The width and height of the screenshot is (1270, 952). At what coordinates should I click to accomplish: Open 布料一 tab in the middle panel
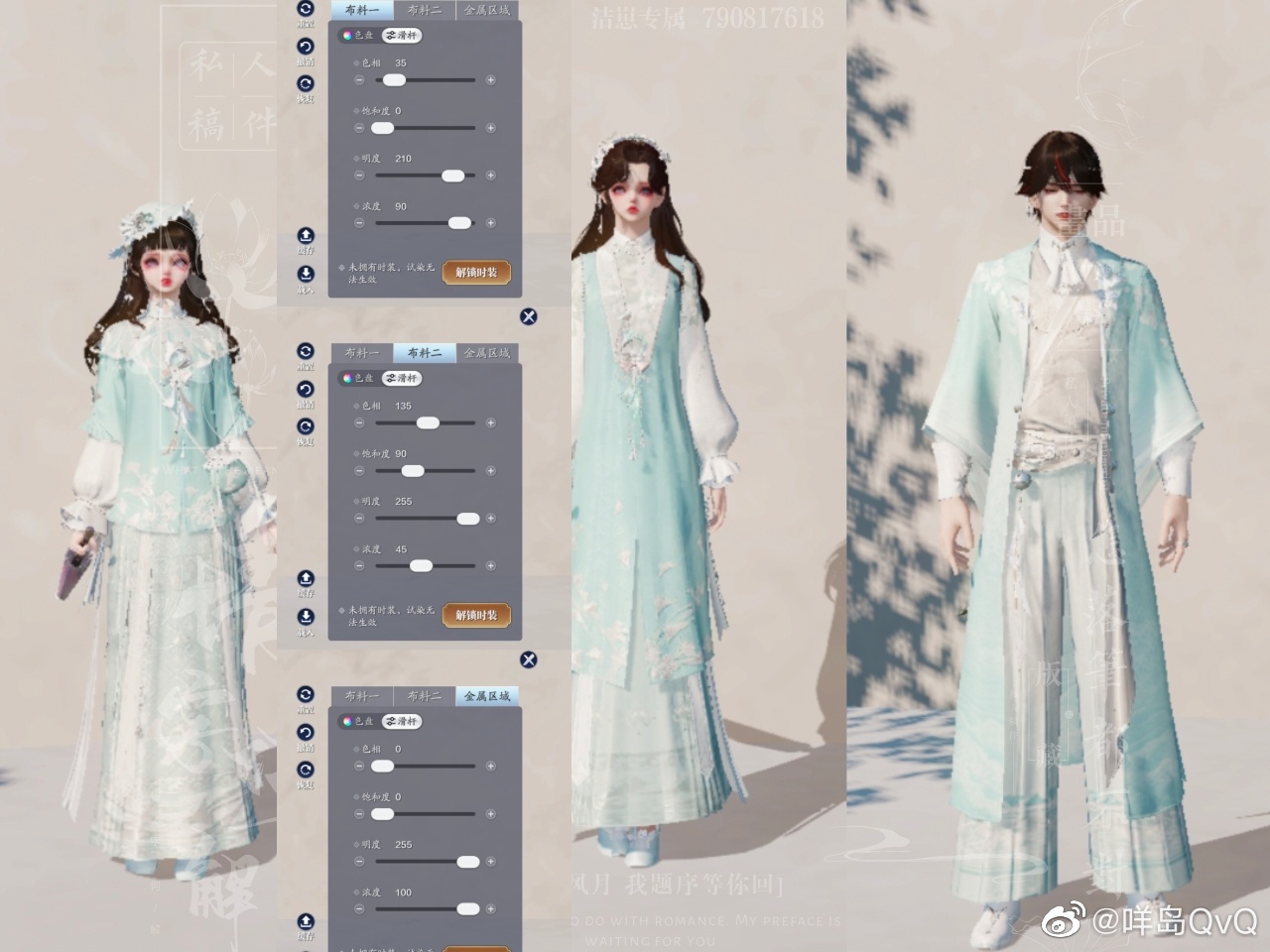click(362, 353)
